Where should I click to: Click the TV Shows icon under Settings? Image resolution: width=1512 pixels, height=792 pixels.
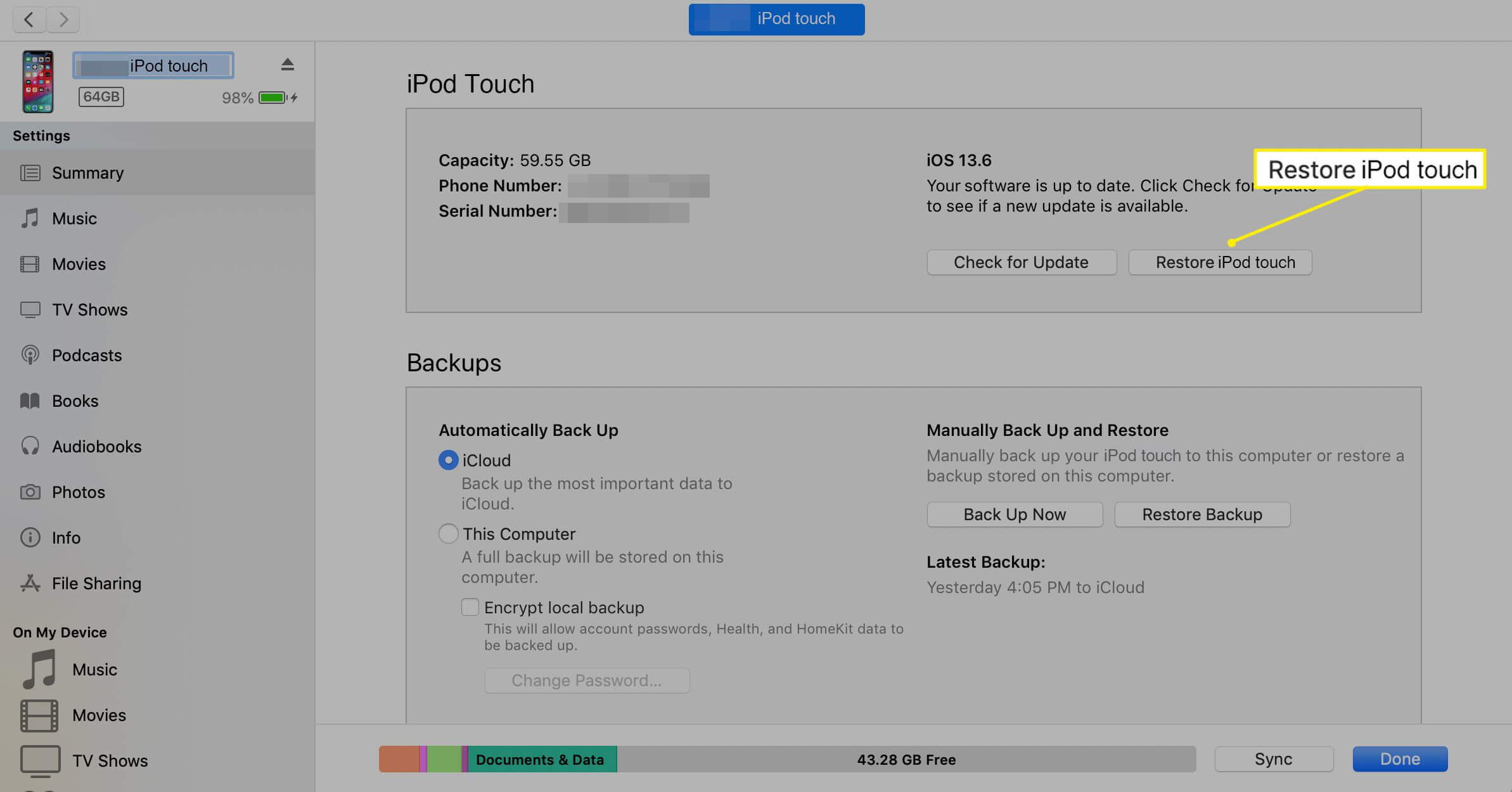pos(30,309)
